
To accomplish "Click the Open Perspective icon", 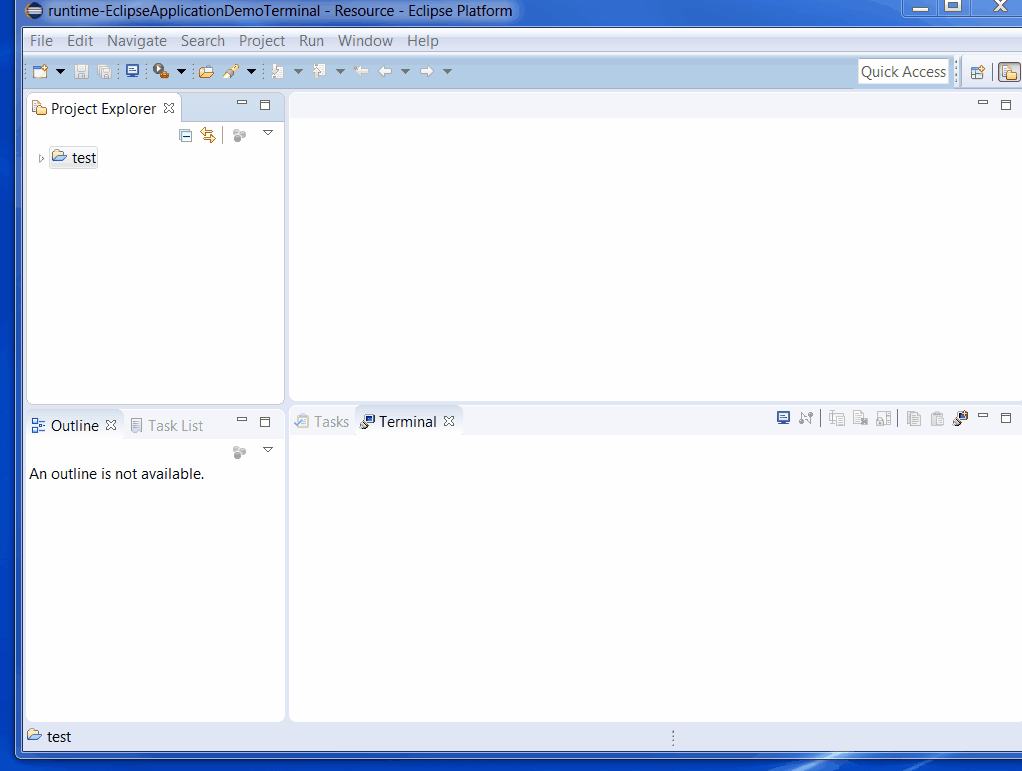I will [x=978, y=72].
